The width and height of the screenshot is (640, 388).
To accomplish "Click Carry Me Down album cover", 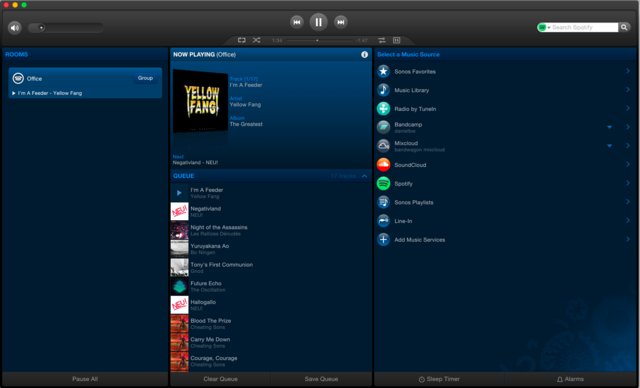I will [179, 342].
